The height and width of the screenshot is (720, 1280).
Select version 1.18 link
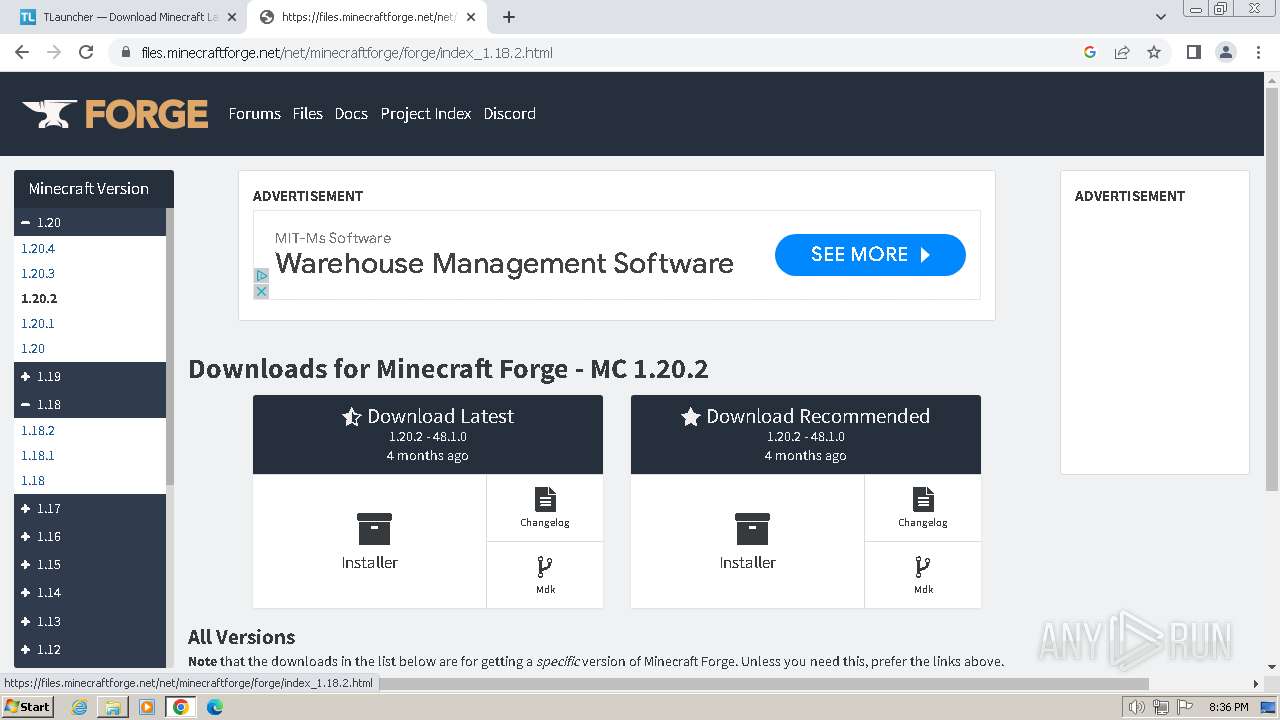pos(33,480)
